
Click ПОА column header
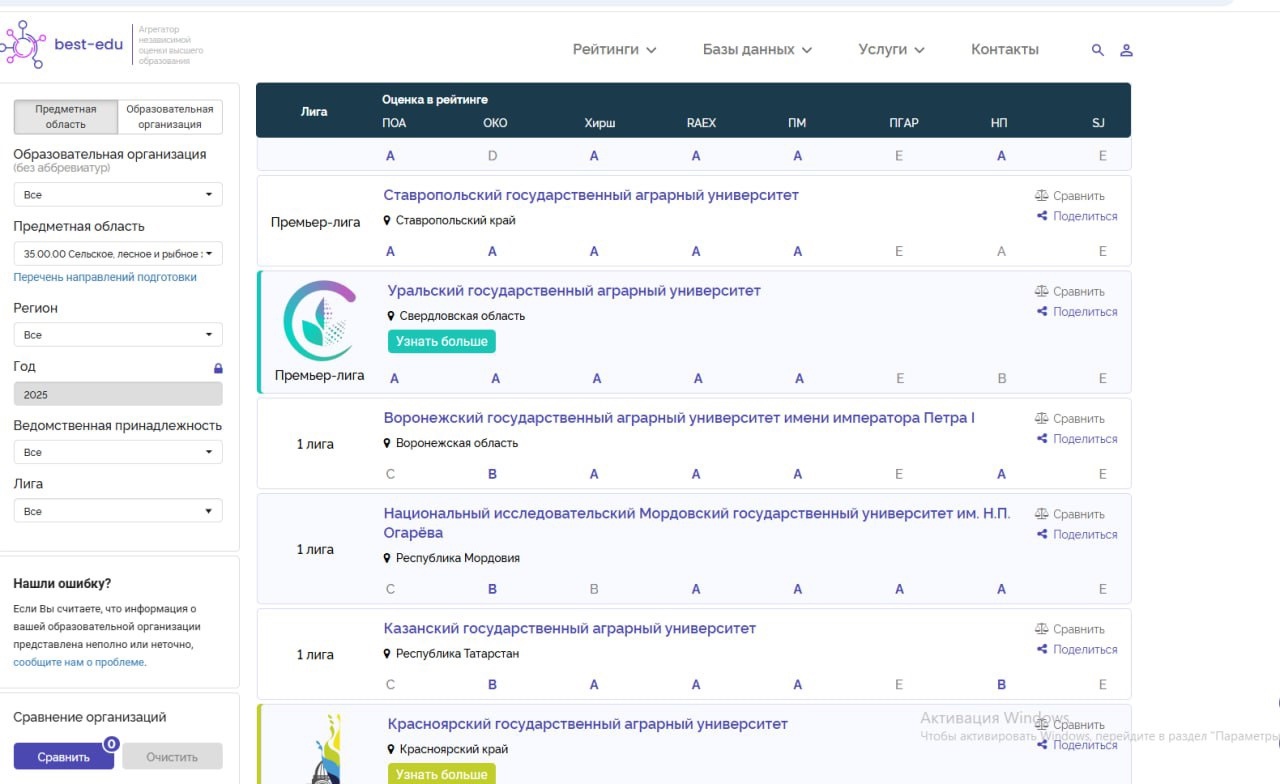[x=394, y=123]
